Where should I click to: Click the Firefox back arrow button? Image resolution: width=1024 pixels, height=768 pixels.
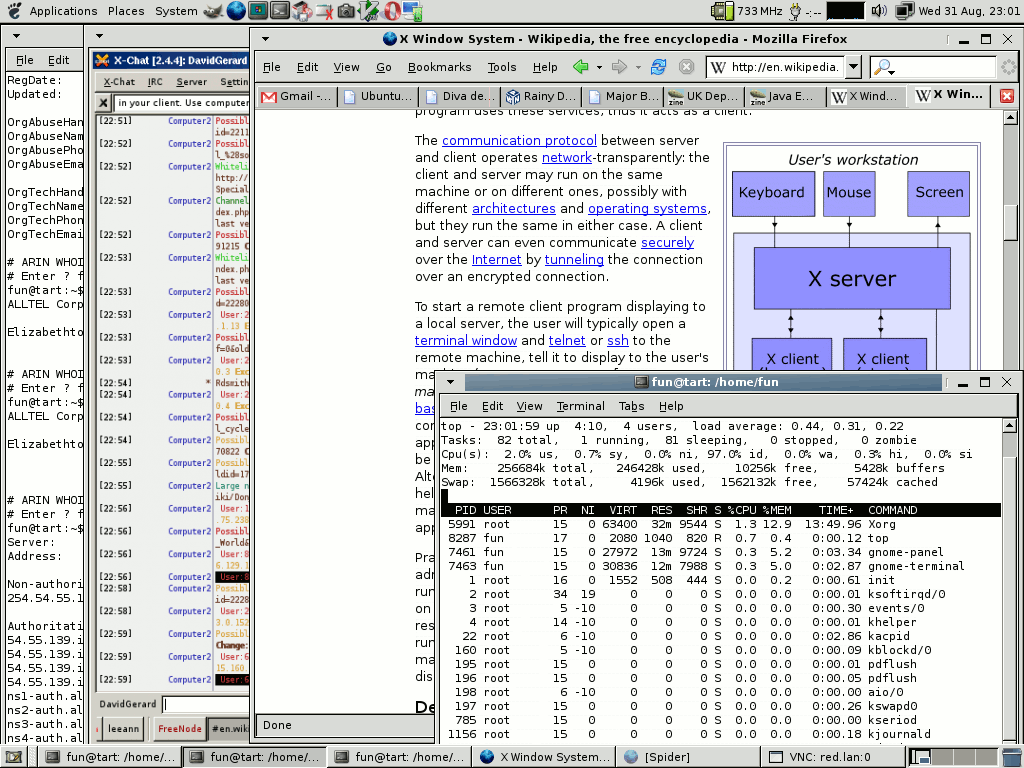click(x=580, y=67)
